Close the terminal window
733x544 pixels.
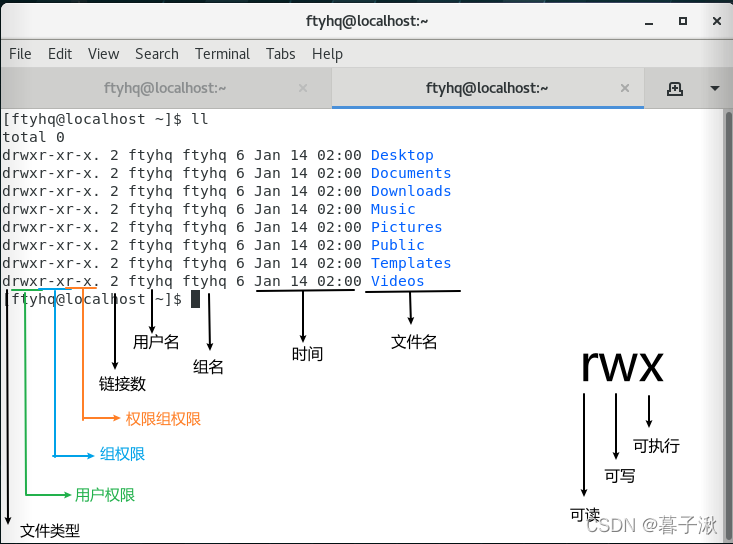717,21
